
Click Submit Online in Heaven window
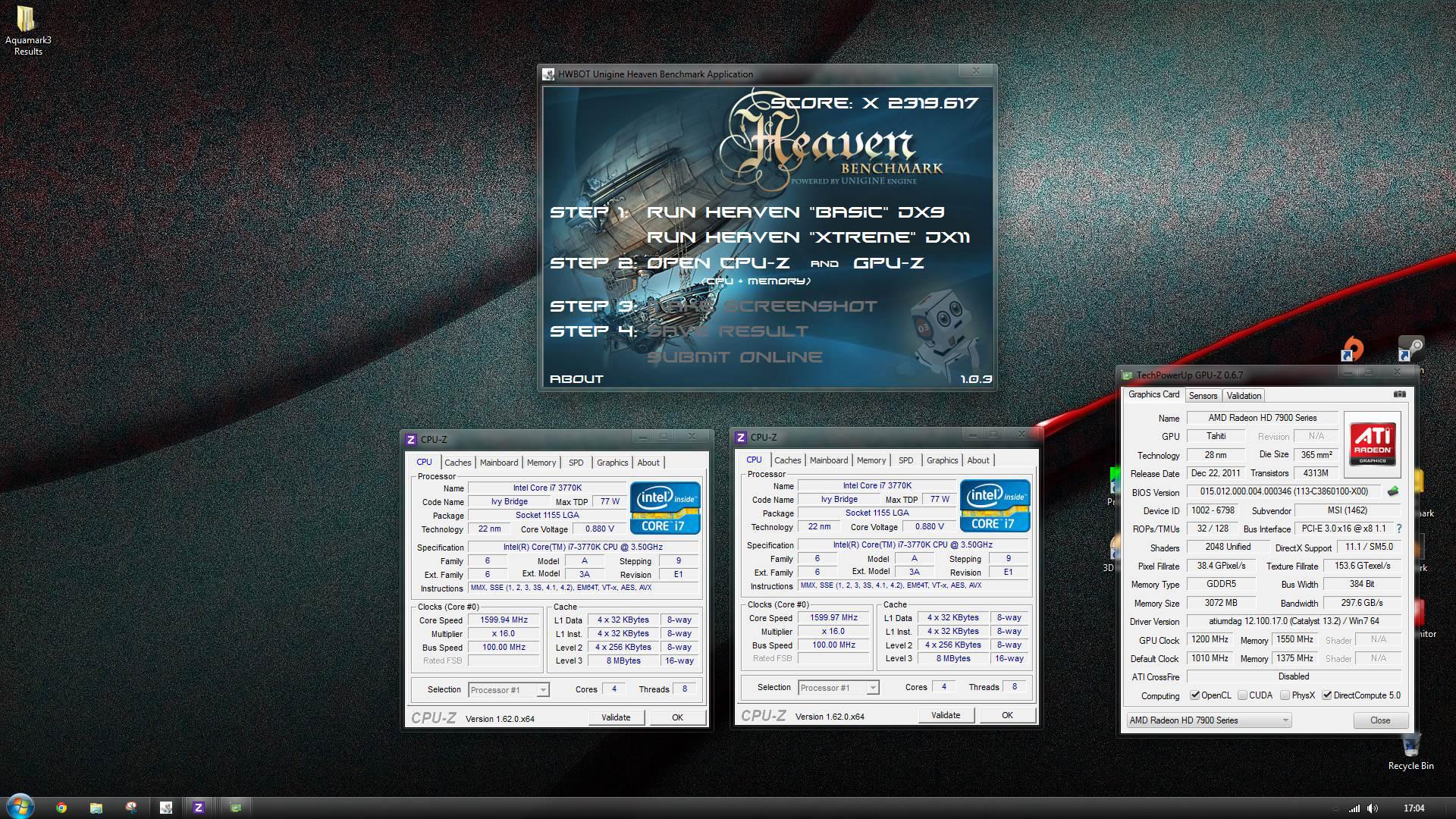click(734, 357)
